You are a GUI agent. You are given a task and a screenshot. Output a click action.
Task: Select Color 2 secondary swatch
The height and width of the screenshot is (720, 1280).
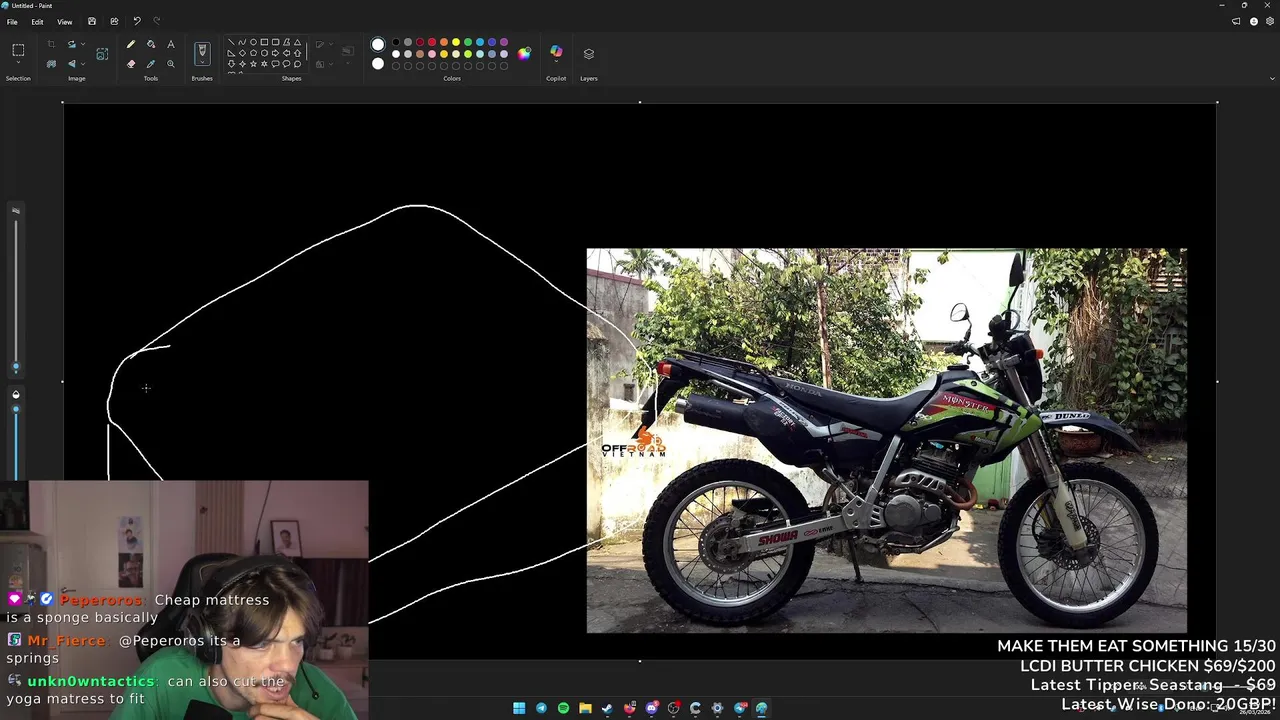(378, 64)
